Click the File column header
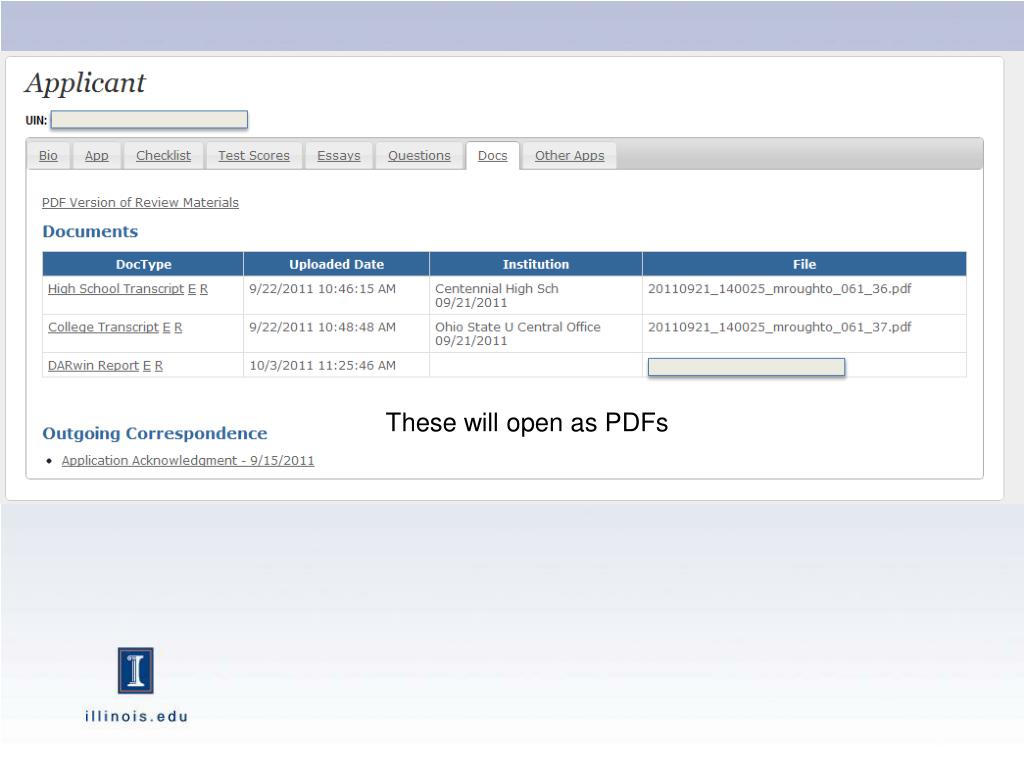Image resolution: width=1024 pixels, height=768 pixels. 805,264
